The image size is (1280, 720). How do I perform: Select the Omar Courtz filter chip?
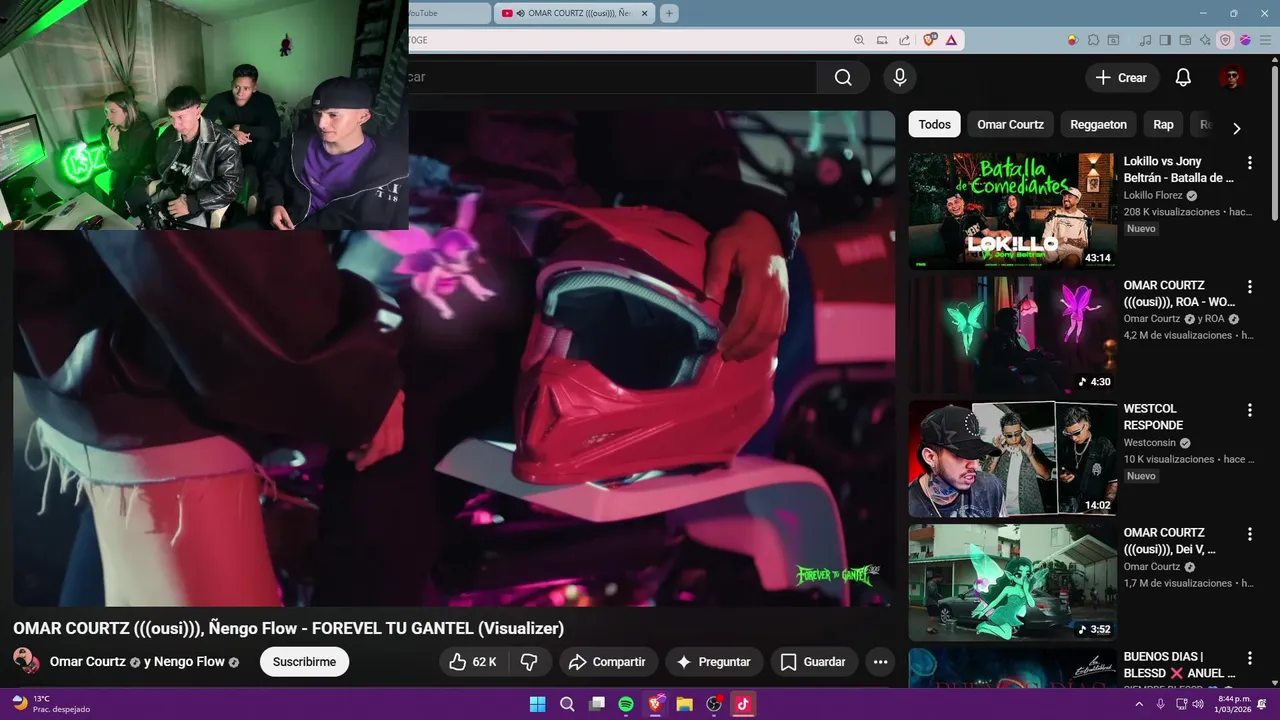coord(1010,124)
